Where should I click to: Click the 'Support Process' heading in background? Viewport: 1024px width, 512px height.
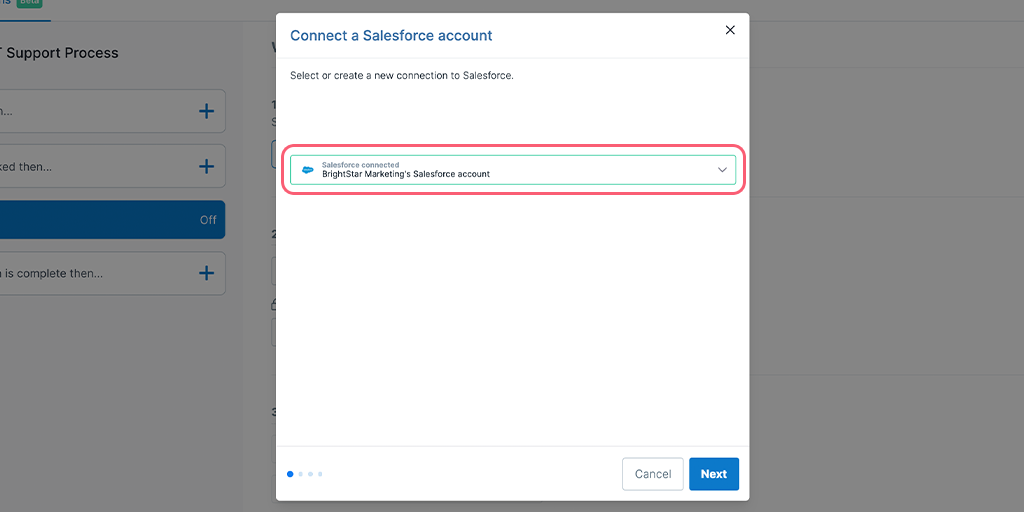pyautogui.click(x=61, y=53)
